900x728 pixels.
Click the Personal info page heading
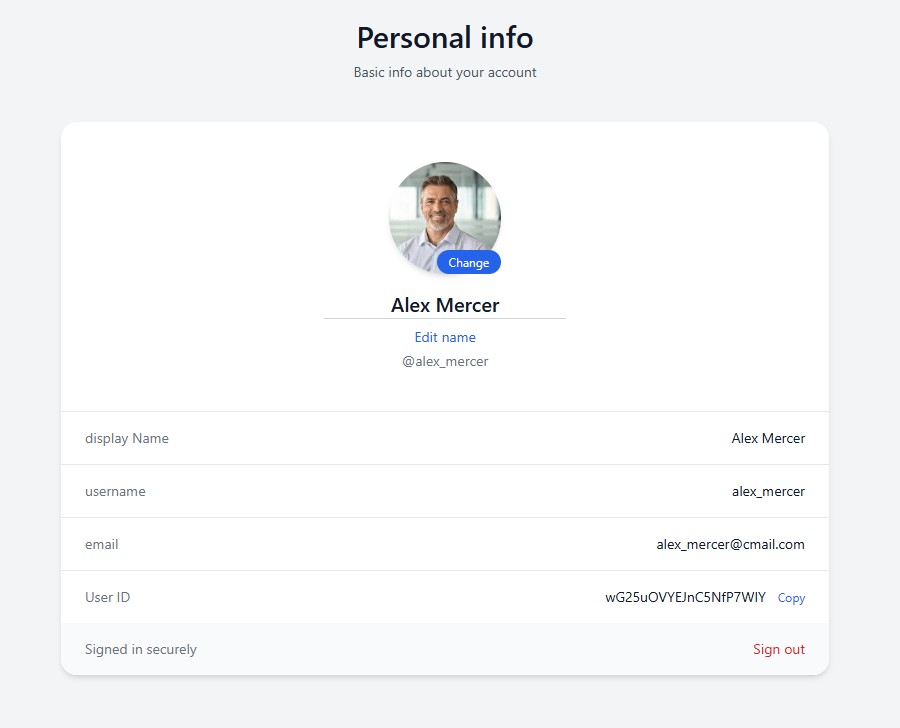click(x=444, y=37)
